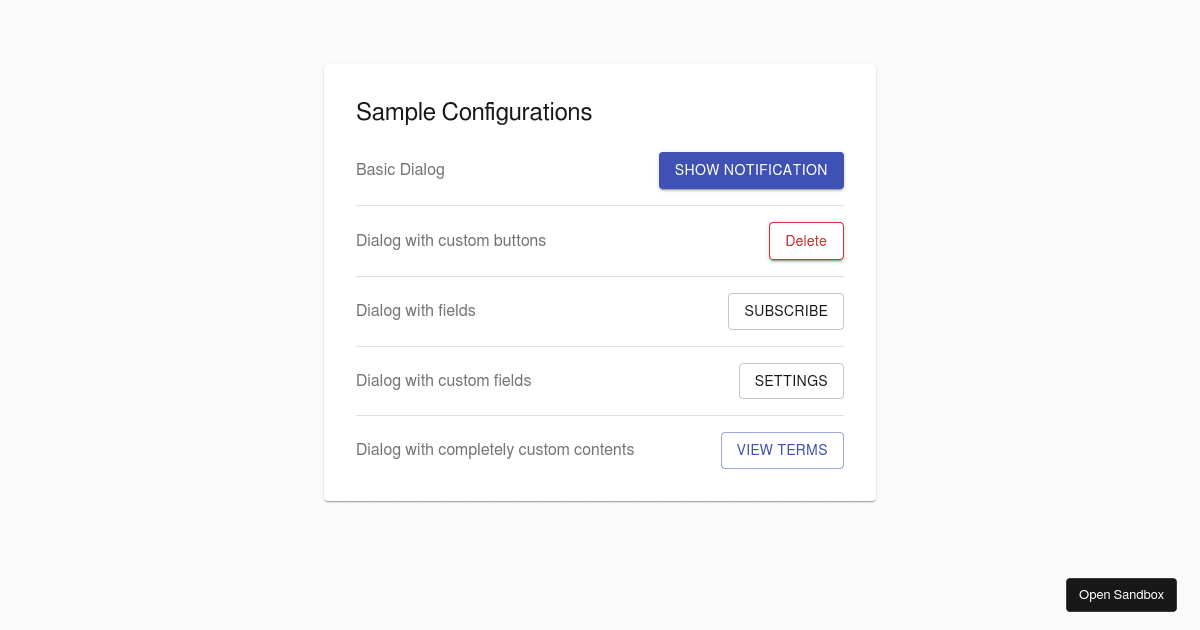Open the custom fields settings dialog

point(791,381)
